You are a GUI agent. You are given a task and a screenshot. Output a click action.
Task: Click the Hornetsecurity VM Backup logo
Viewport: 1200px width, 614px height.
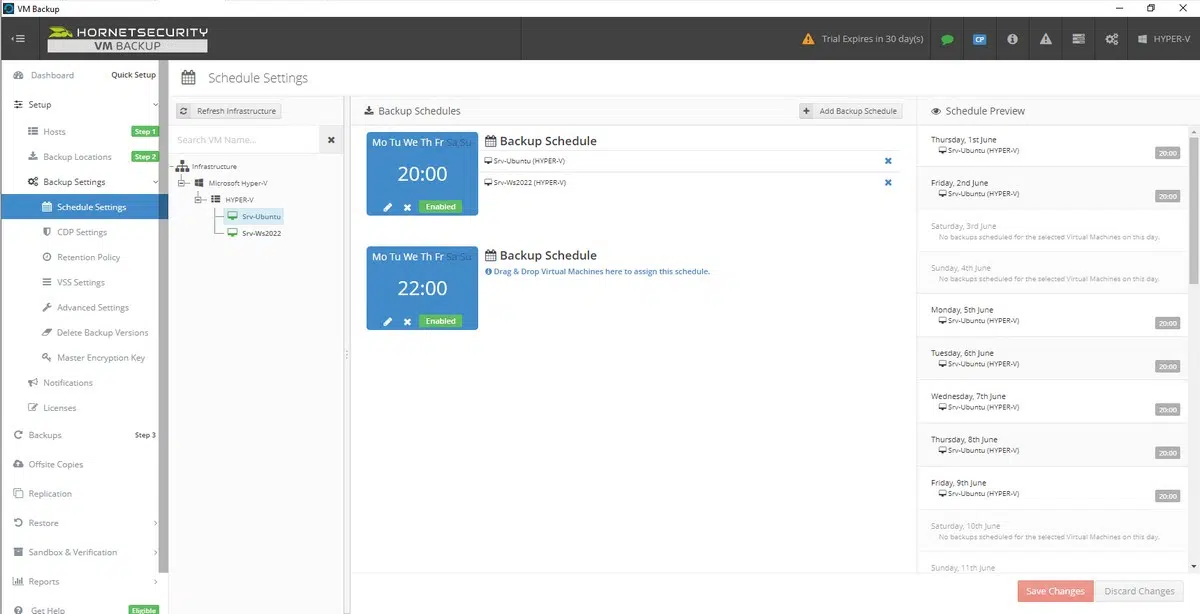127,39
